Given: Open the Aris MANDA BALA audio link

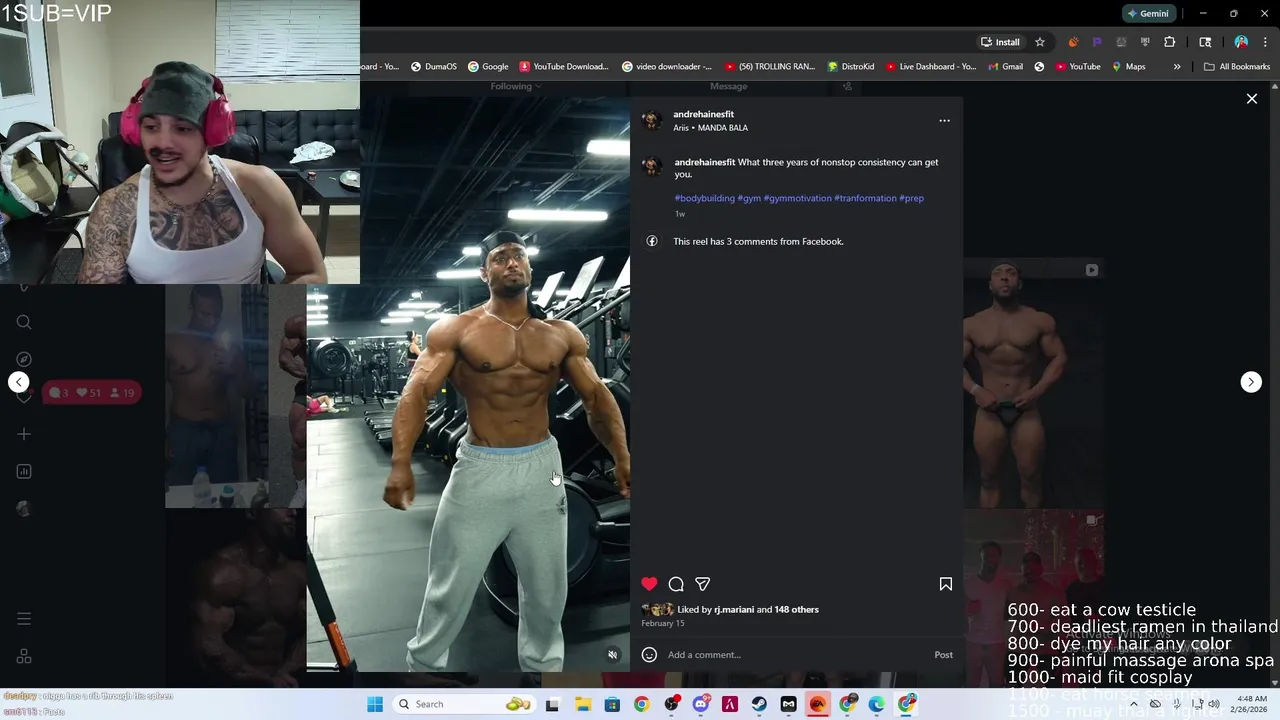Looking at the screenshot, I should [710, 128].
